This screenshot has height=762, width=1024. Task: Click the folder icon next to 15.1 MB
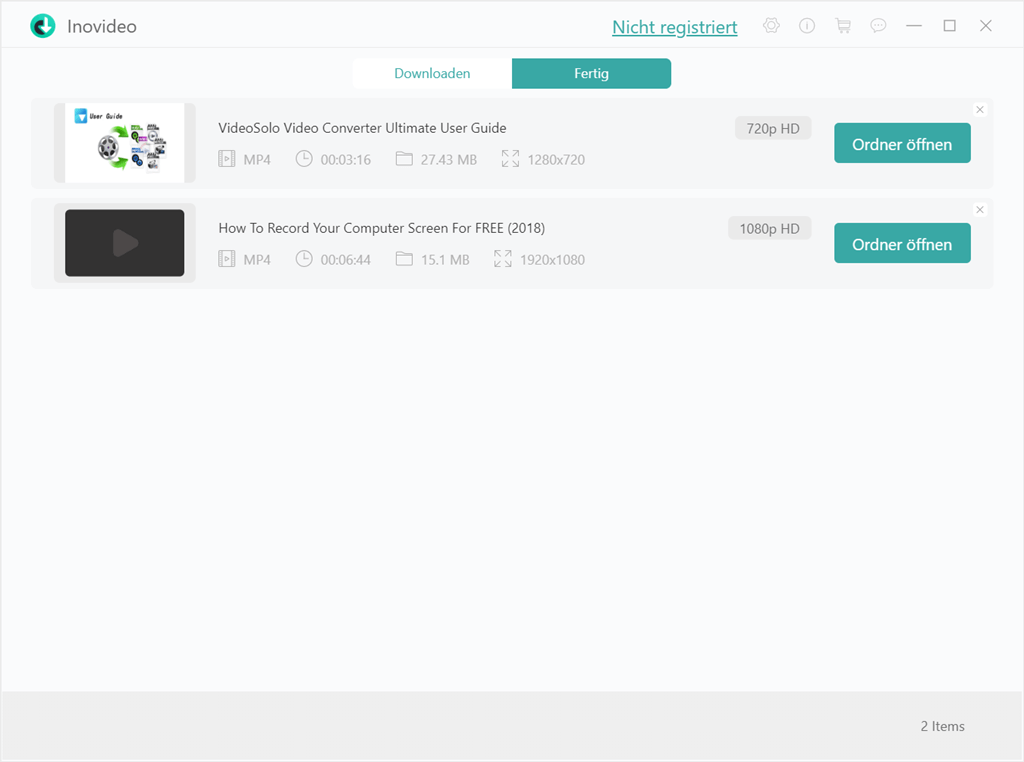point(404,259)
